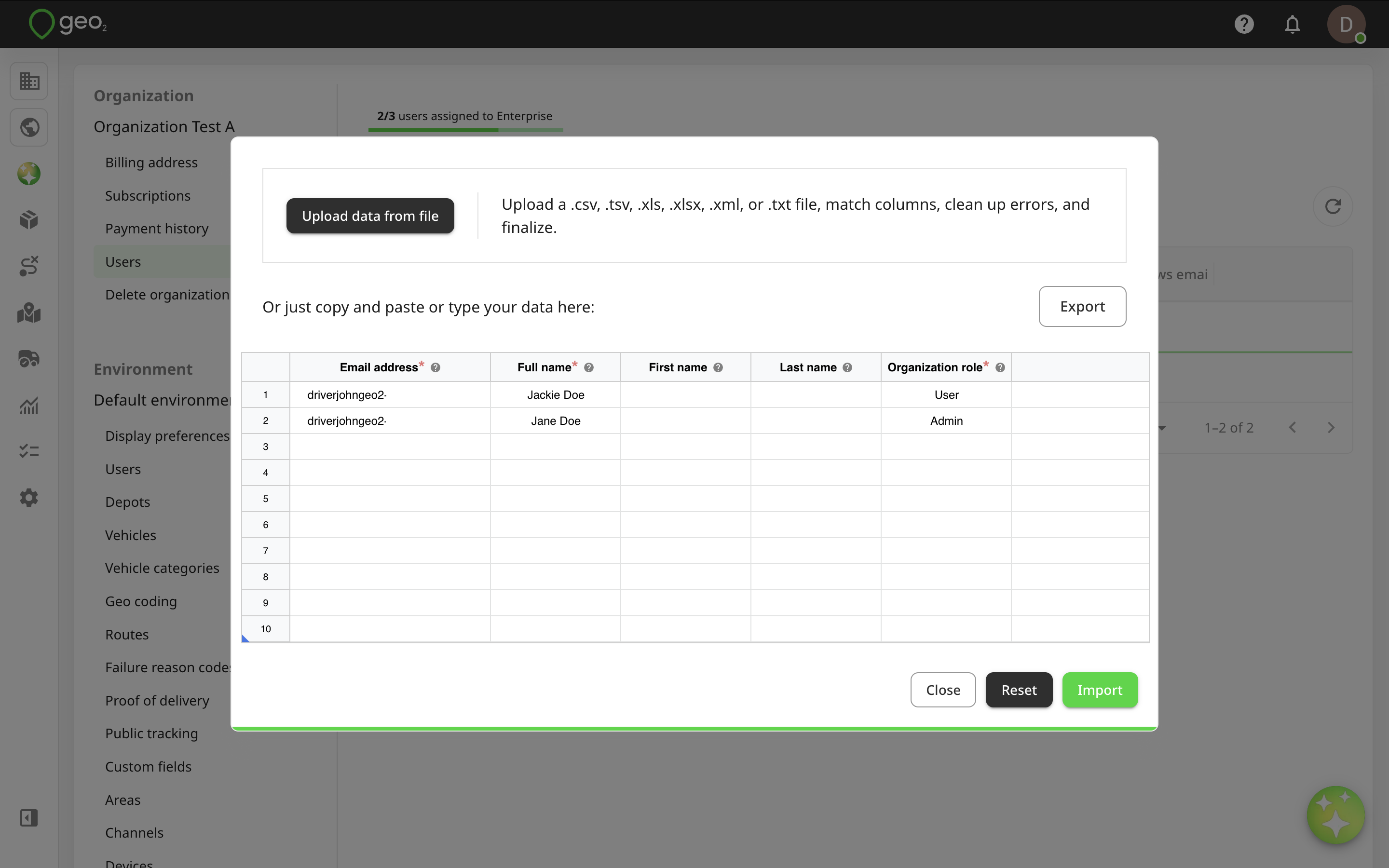Open Billing address in Organization menu
Screen dimensions: 1389x868
pyautogui.click(x=151, y=163)
